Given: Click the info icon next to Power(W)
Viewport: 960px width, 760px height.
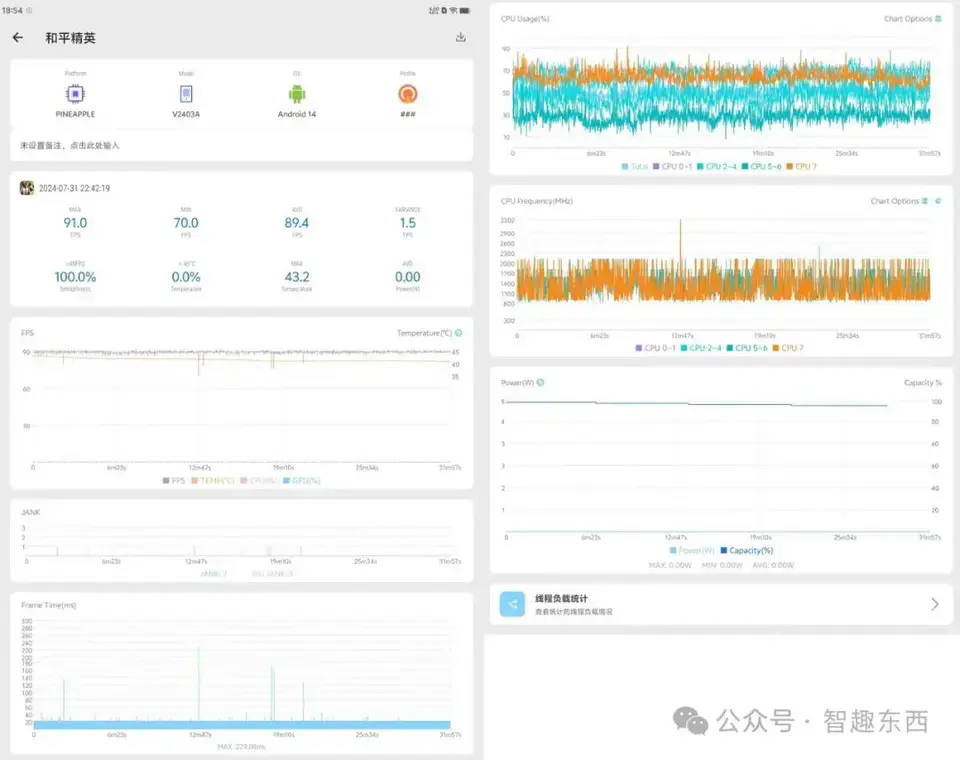Looking at the screenshot, I should [541, 383].
